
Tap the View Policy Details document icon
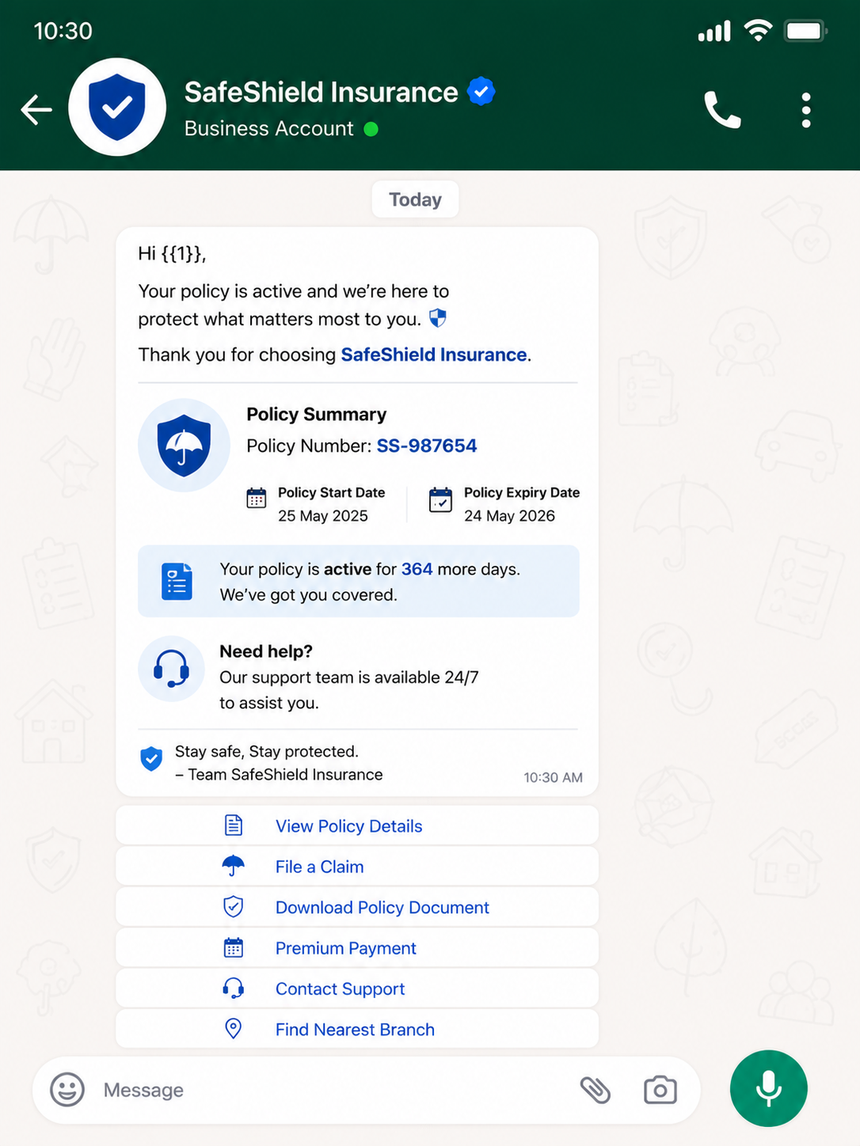[233, 826]
